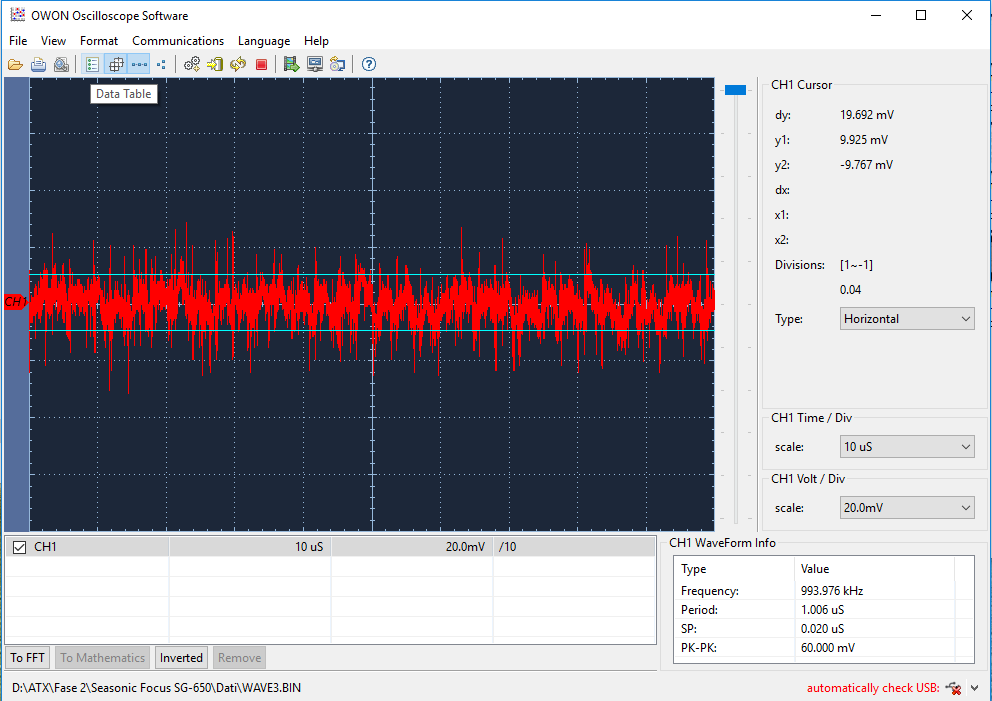Click the 'automatically check USB' status text
The height and width of the screenshot is (701, 992).
click(873, 688)
